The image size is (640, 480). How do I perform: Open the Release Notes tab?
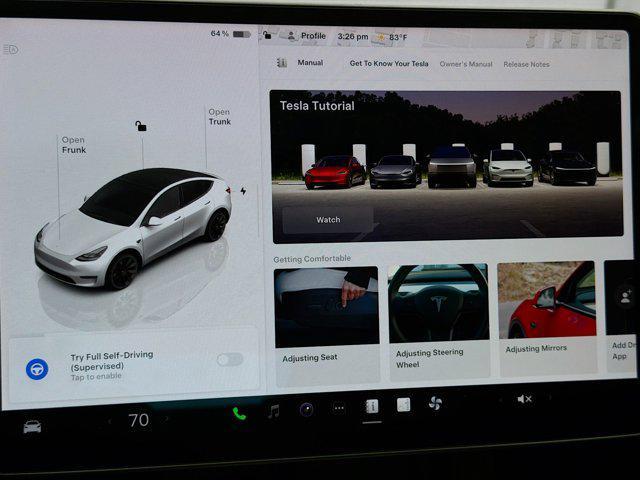tap(526, 64)
